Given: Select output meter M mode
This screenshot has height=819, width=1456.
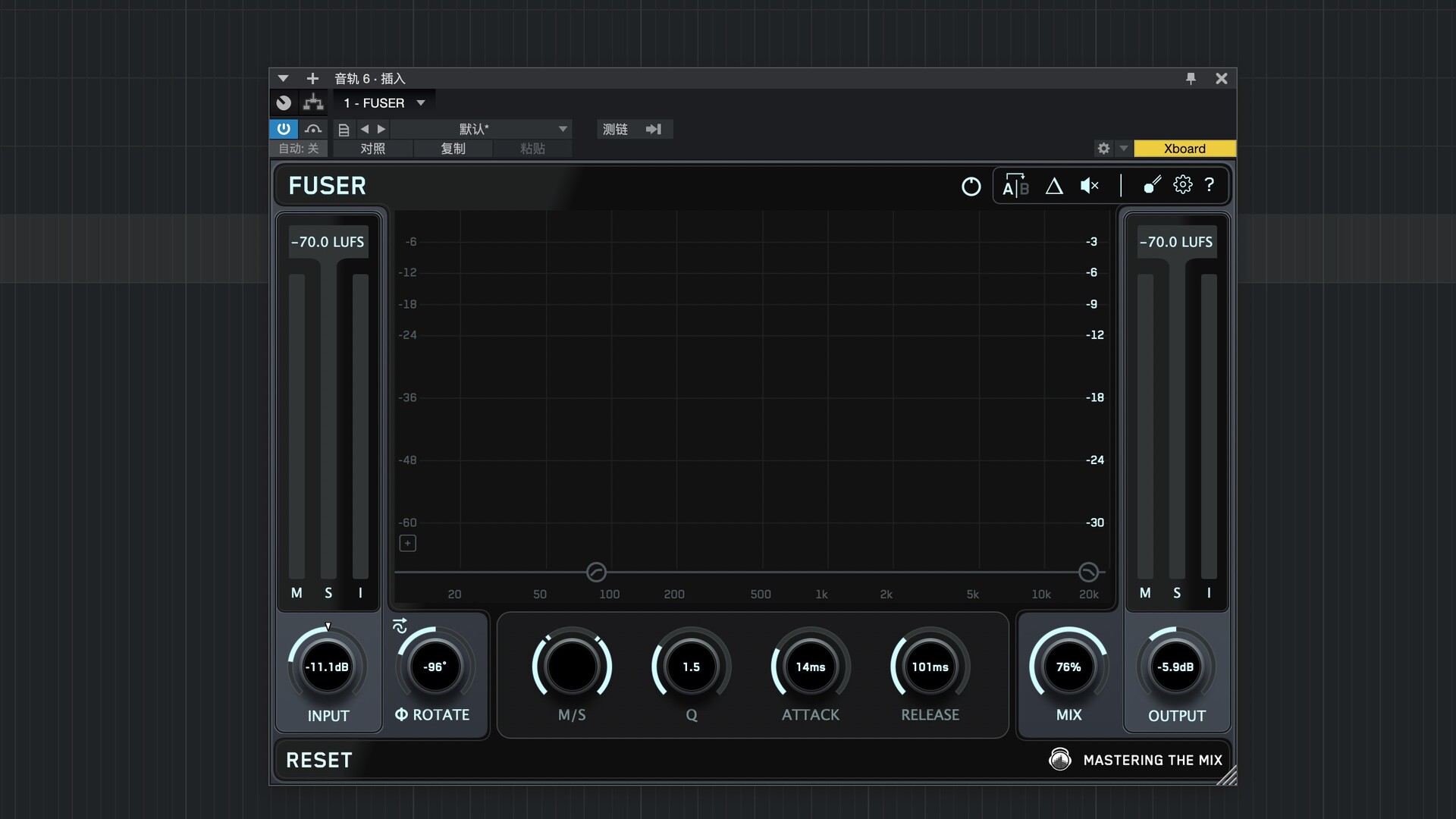Looking at the screenshot, I should coord(1145,593).
